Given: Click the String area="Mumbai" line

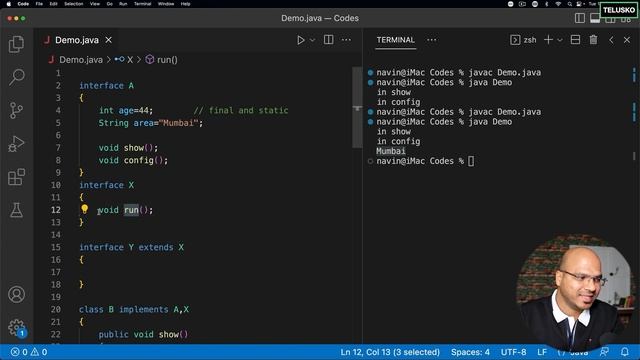Looking at the screenshot, I should point(150,123).
